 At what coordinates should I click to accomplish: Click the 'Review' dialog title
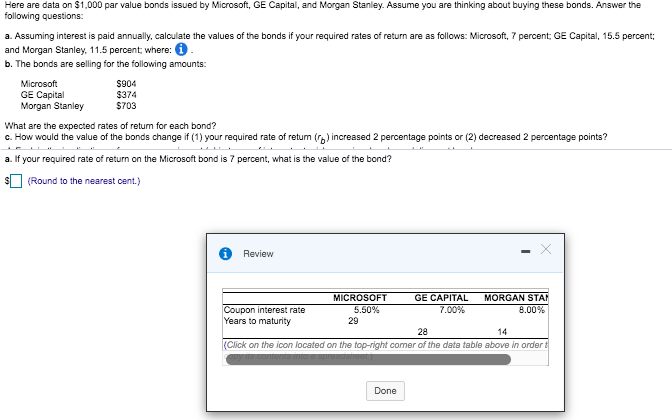coord(258,254)
